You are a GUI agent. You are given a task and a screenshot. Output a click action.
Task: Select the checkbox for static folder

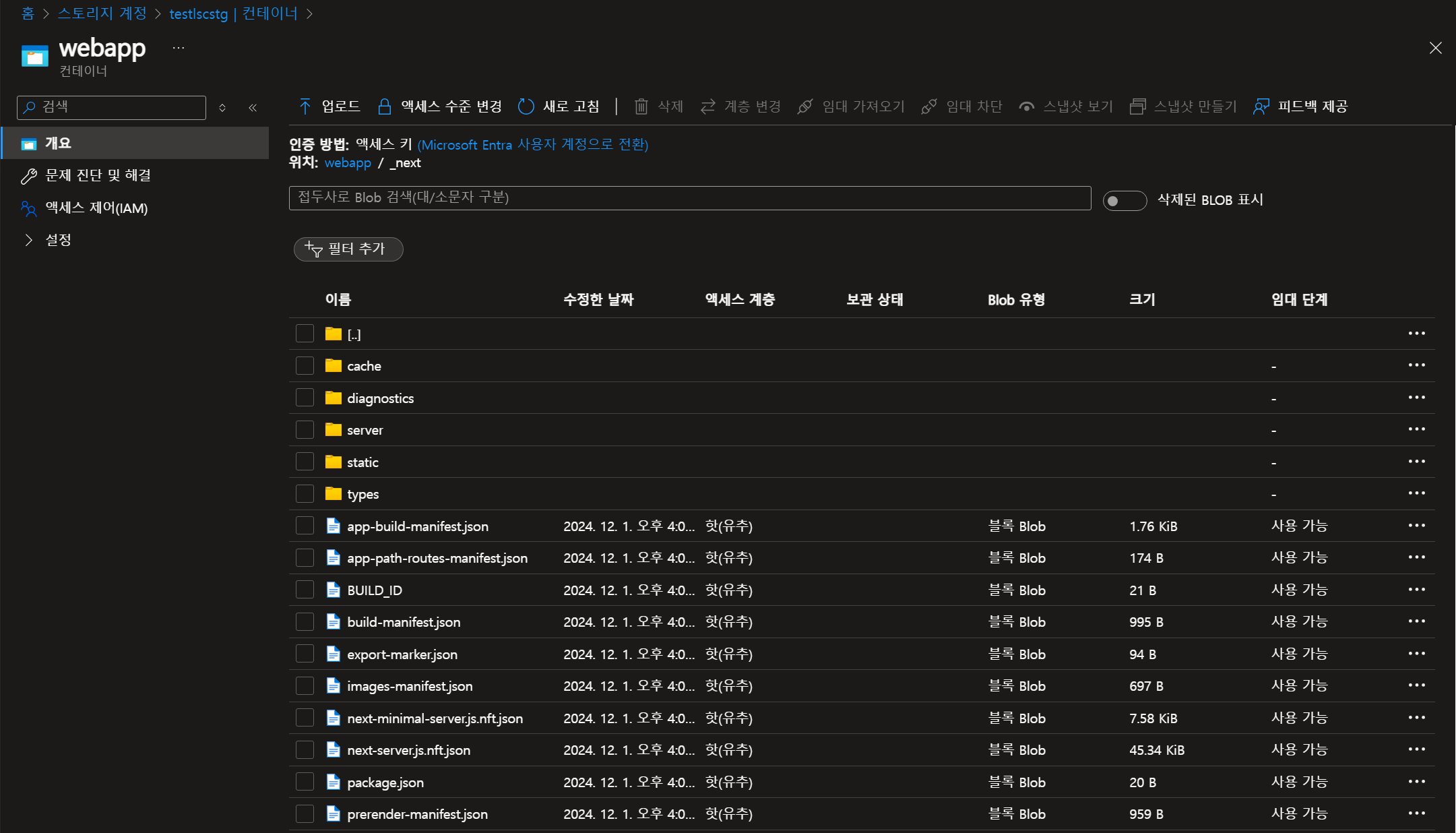[x=305, y=462]
